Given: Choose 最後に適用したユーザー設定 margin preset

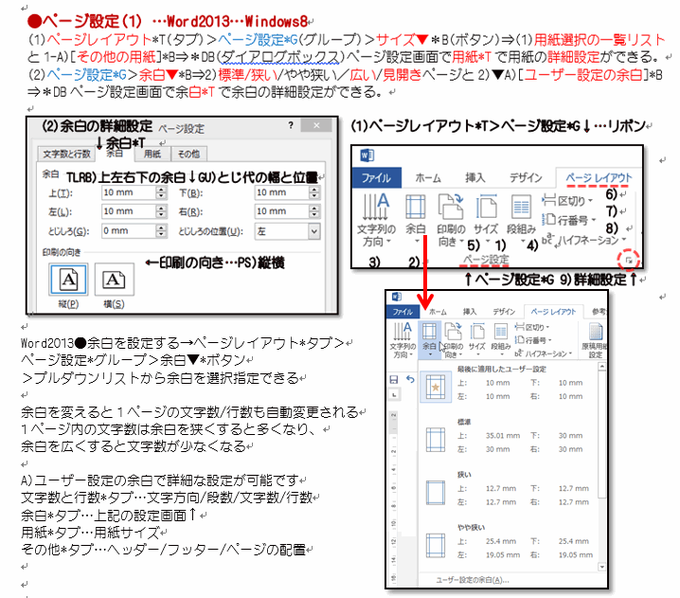Looking at the screenshot, I should (x=508, y=383).
